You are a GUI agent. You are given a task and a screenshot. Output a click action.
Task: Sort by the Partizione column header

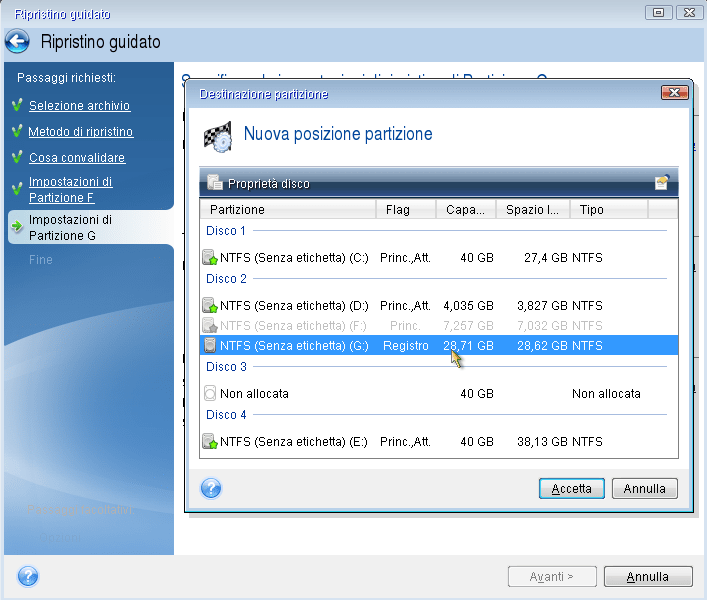point(288,210)
